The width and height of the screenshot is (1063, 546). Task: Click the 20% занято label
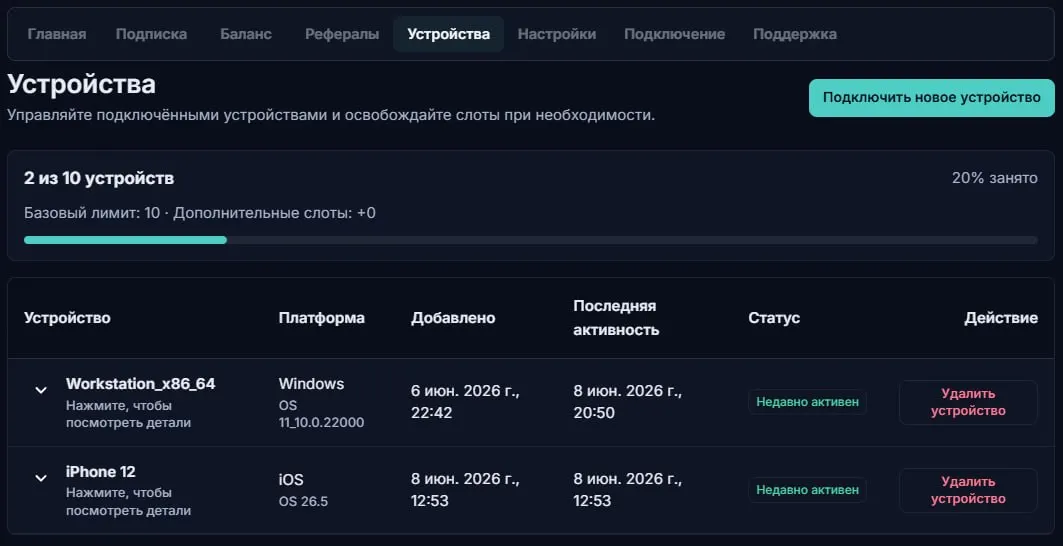995,178
